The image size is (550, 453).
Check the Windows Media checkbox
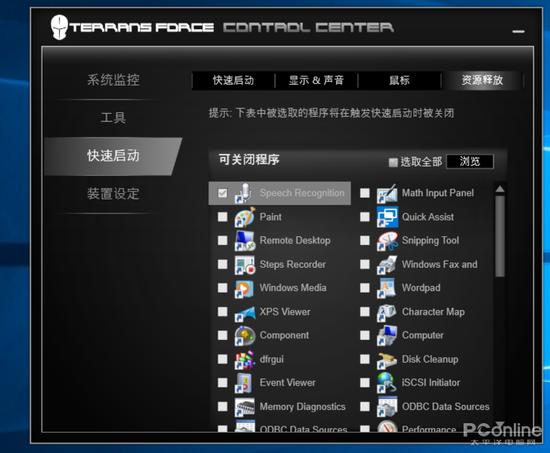pos(222,288)
